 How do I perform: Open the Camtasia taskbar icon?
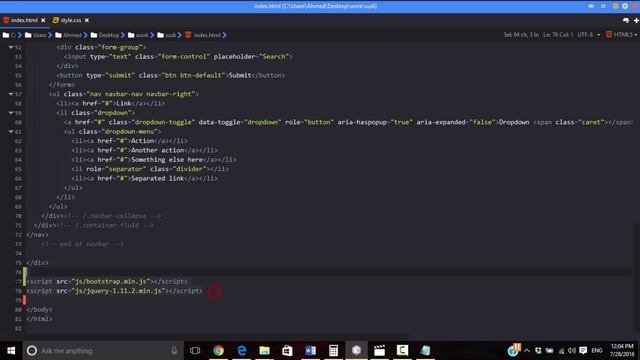(x=402, y=351)
